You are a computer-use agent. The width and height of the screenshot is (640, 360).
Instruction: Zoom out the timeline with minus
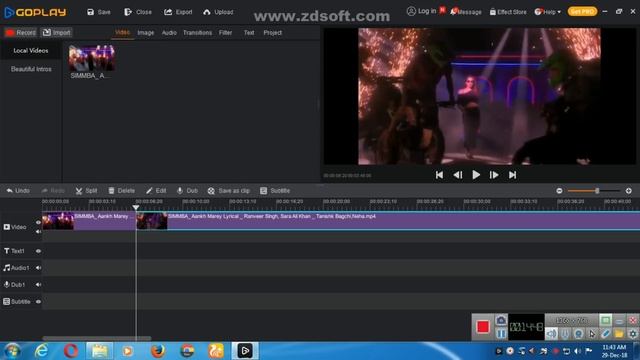(559, 191)
